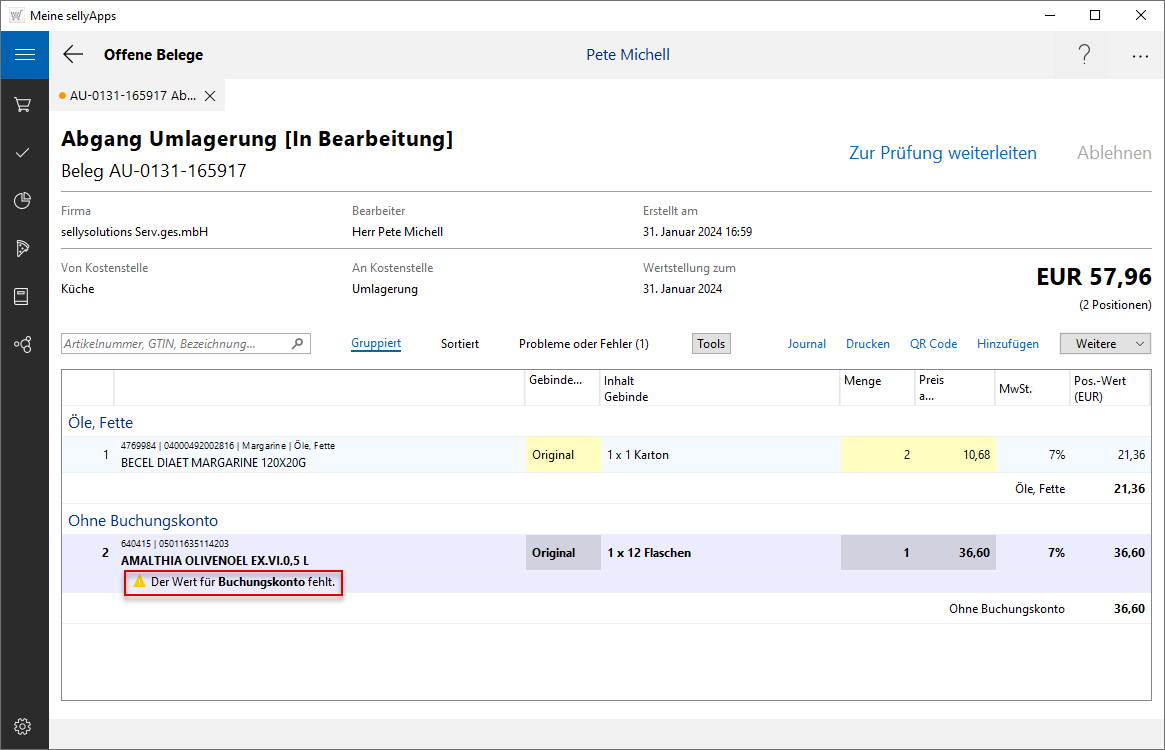The width and height of the screenshot is (1165, 750).
Task: Open the hamburger navigation menu
Action: coord(24,55)
